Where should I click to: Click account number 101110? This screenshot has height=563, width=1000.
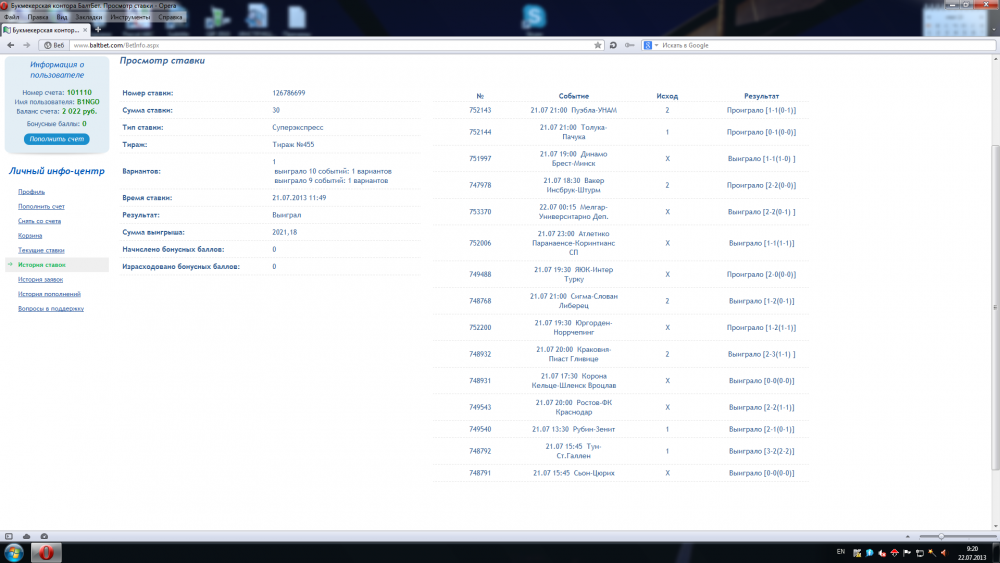(x=79, y=92)
